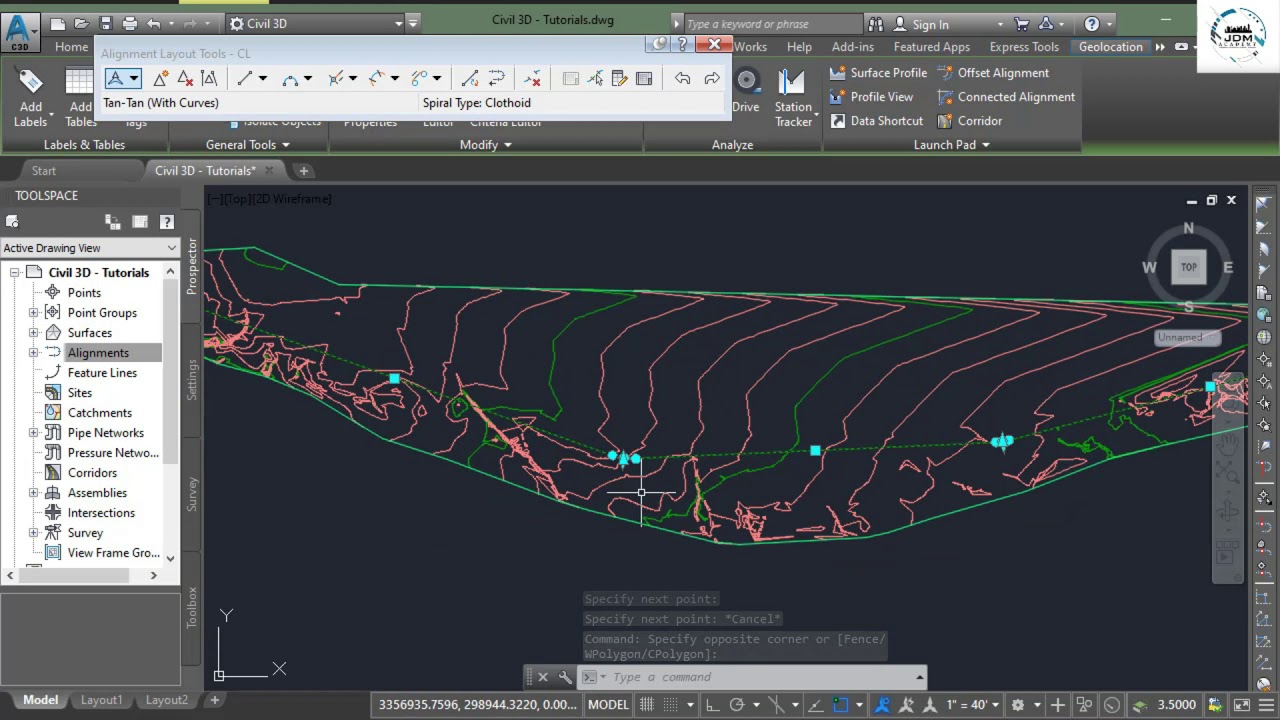Open Data Shortcut from Launch Pad
Image resolution: width=1280 pixels, height=720 pixels.
click(x=877, y=121)
